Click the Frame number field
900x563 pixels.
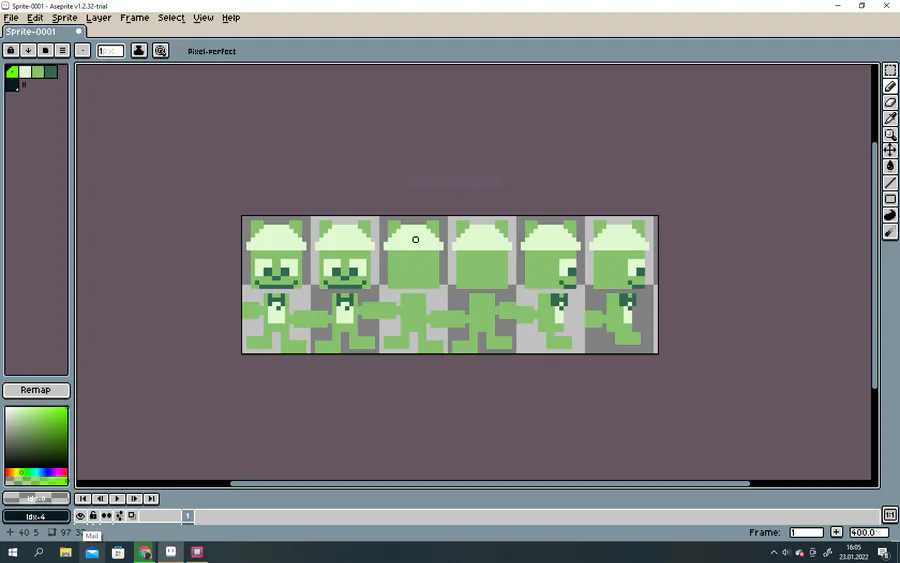point(806,533)
